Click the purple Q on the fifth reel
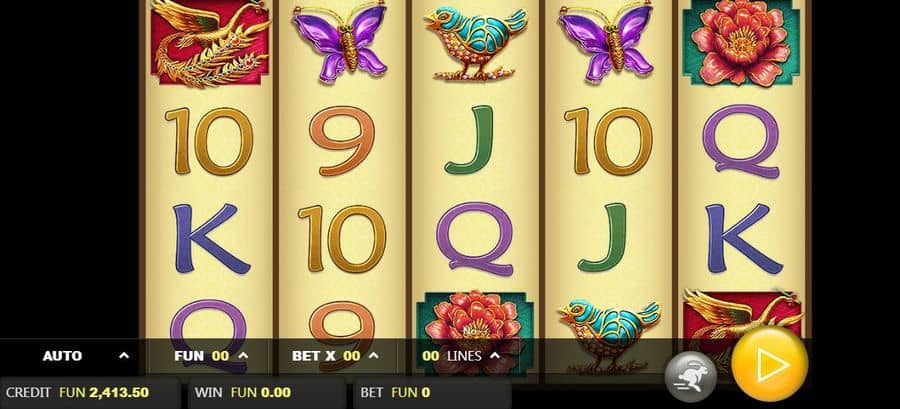Viewport: 900px width, 409px height. click(741, 142)
